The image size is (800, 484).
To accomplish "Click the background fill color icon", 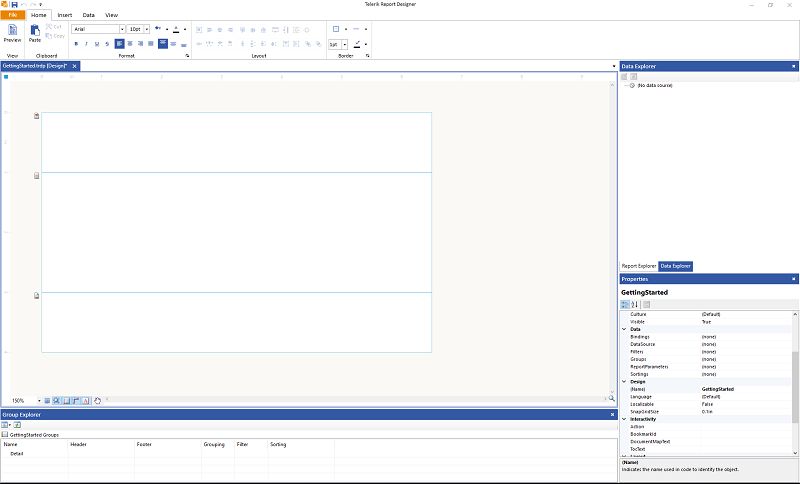I will [158, 29].
